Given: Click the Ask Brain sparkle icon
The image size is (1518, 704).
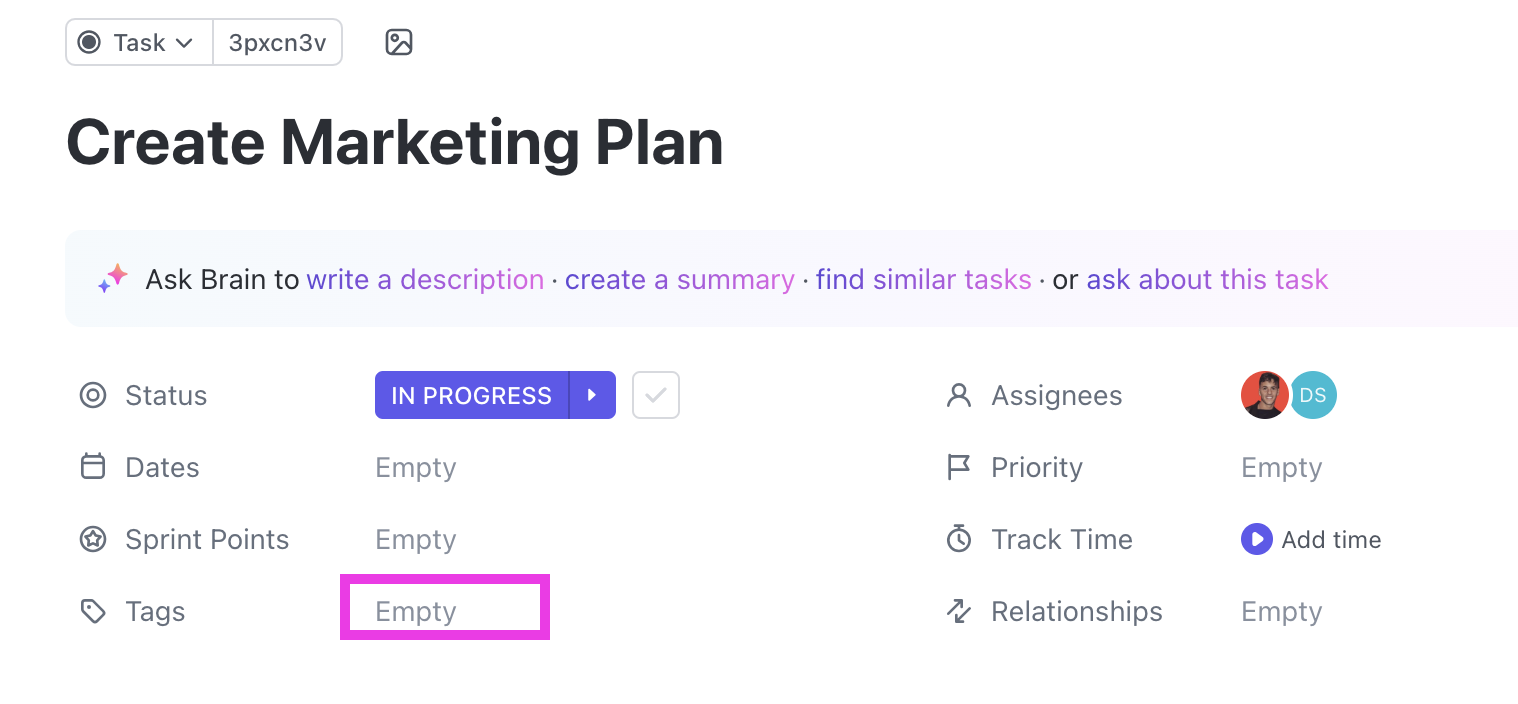Looking at the screenshot, I should tap(113, 279).
